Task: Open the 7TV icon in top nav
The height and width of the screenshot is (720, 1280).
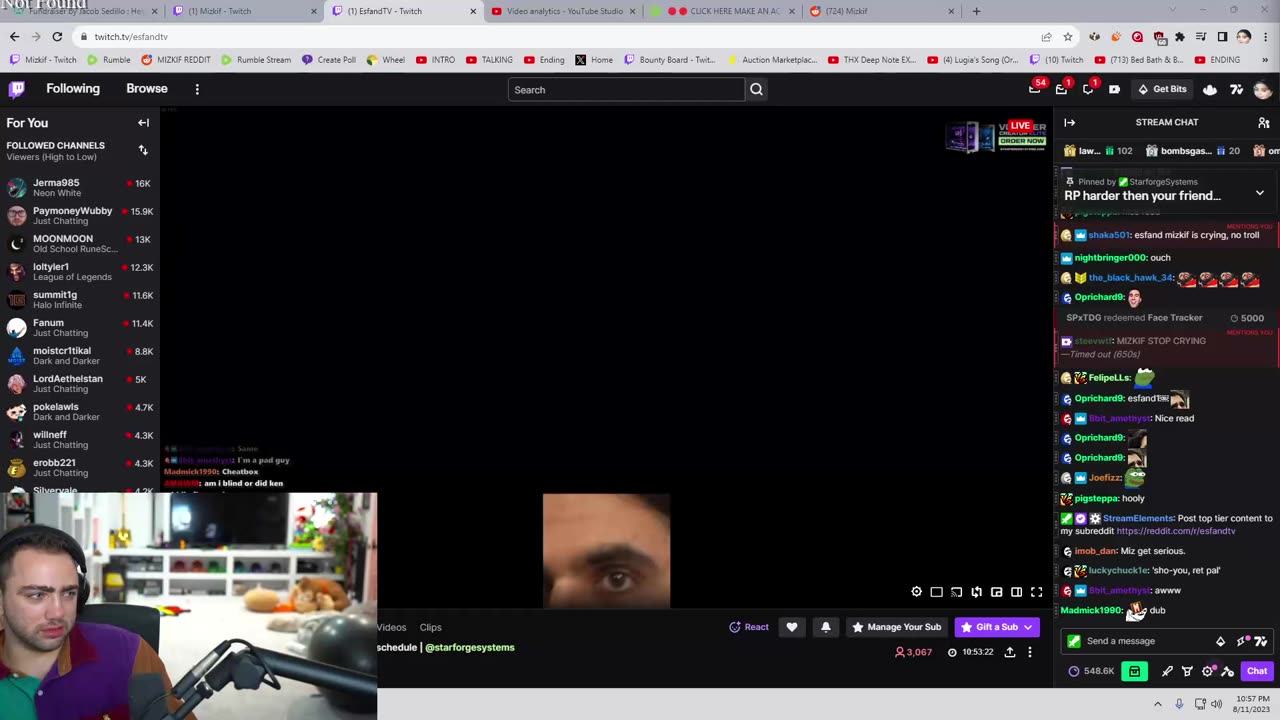Action: [x=1236, y=89]
